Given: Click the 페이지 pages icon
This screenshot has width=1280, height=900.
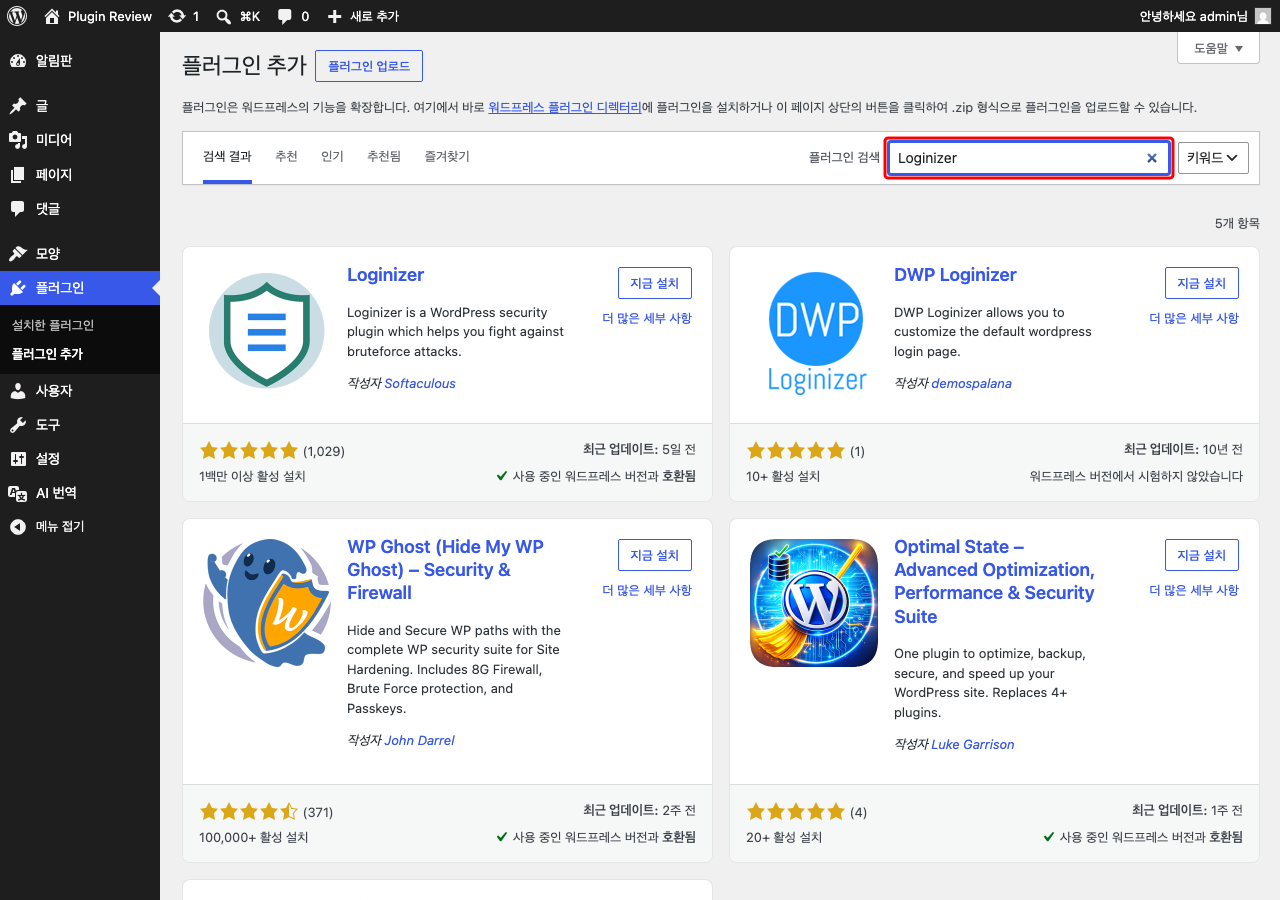Looking at the screenshot, I should click(18, 175).
